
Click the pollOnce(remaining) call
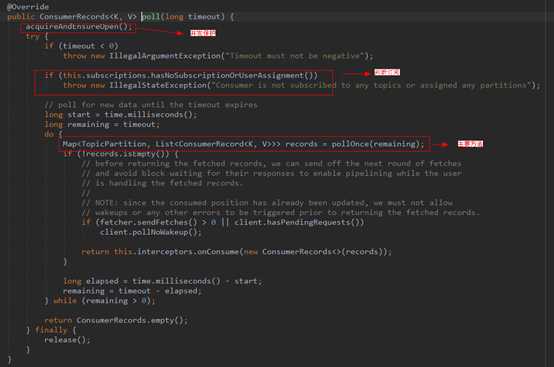[x=375, y=144]
